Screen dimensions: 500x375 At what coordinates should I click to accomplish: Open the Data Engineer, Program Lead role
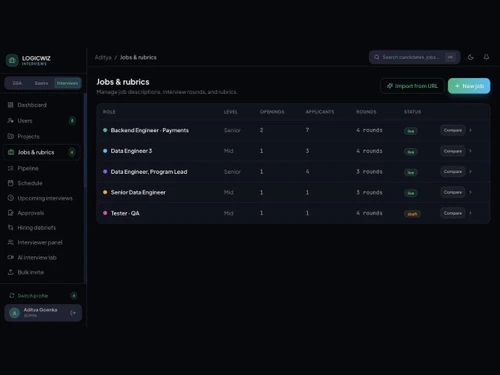tap(149, 172)
